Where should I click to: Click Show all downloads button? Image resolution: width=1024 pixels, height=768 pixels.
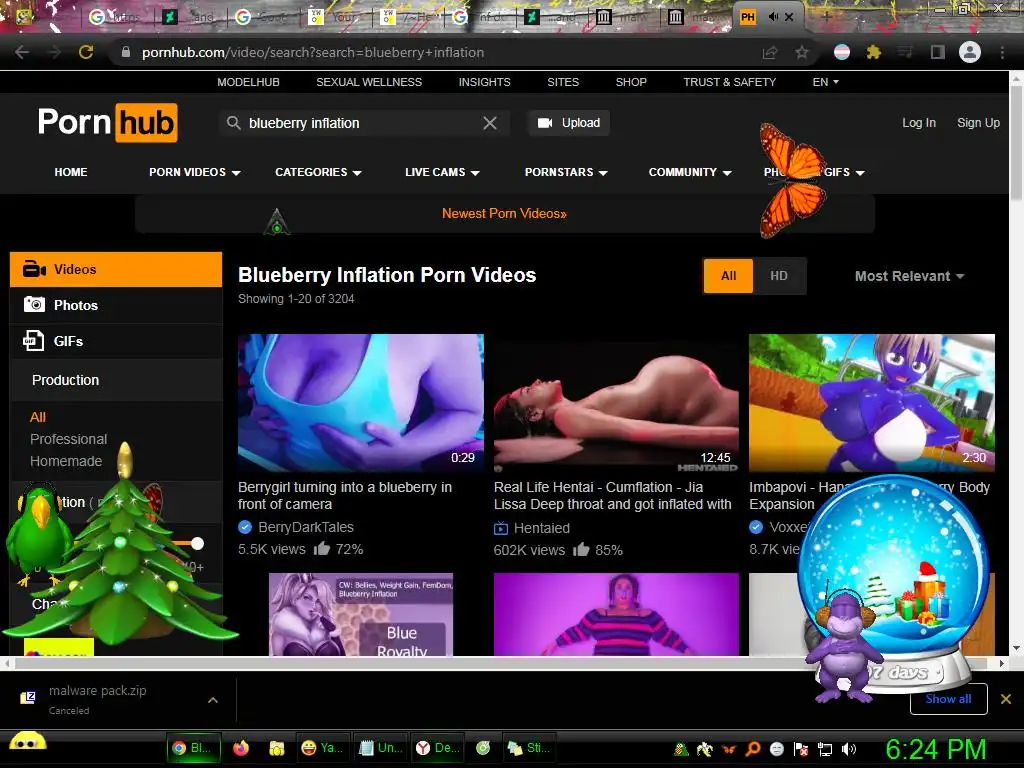point(948,699)
